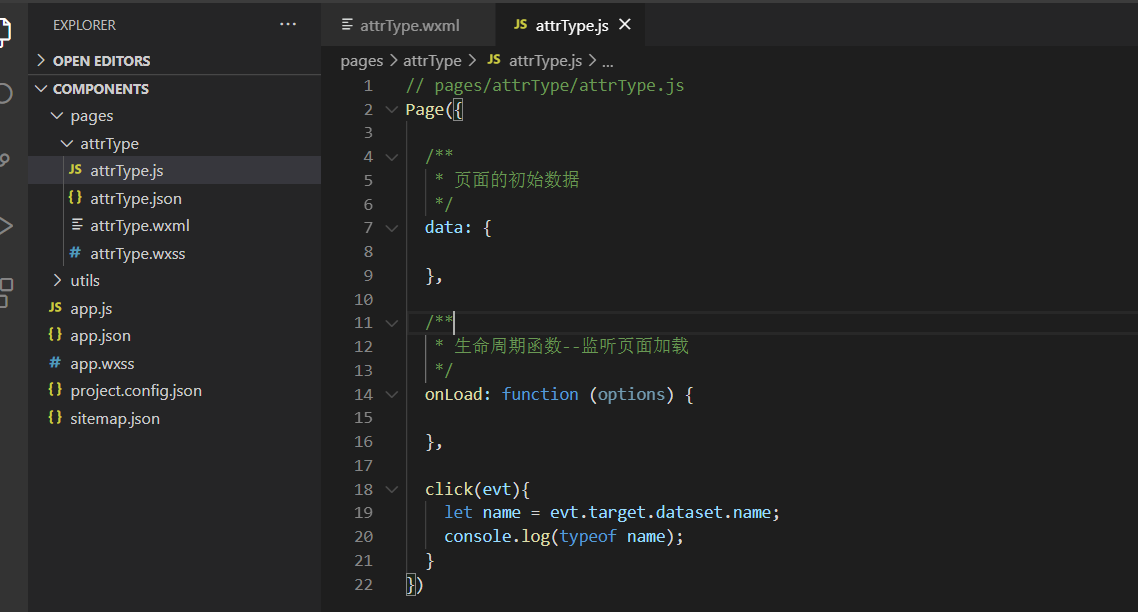Open attrType.json in the file tree
The width and height of the screenshot is (1138, 612).
174,198
